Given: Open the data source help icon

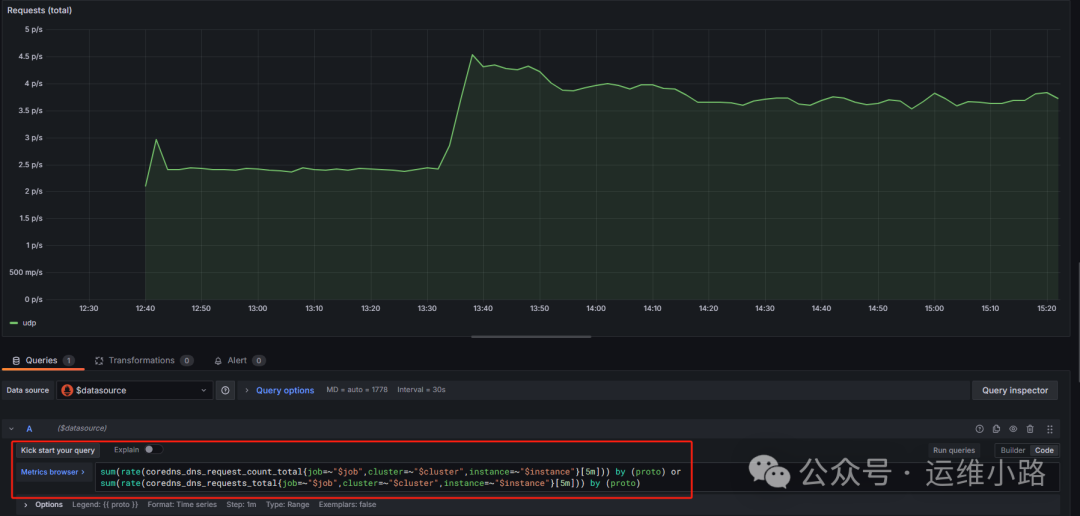Looking at the screenshot, I should (225, 390).
